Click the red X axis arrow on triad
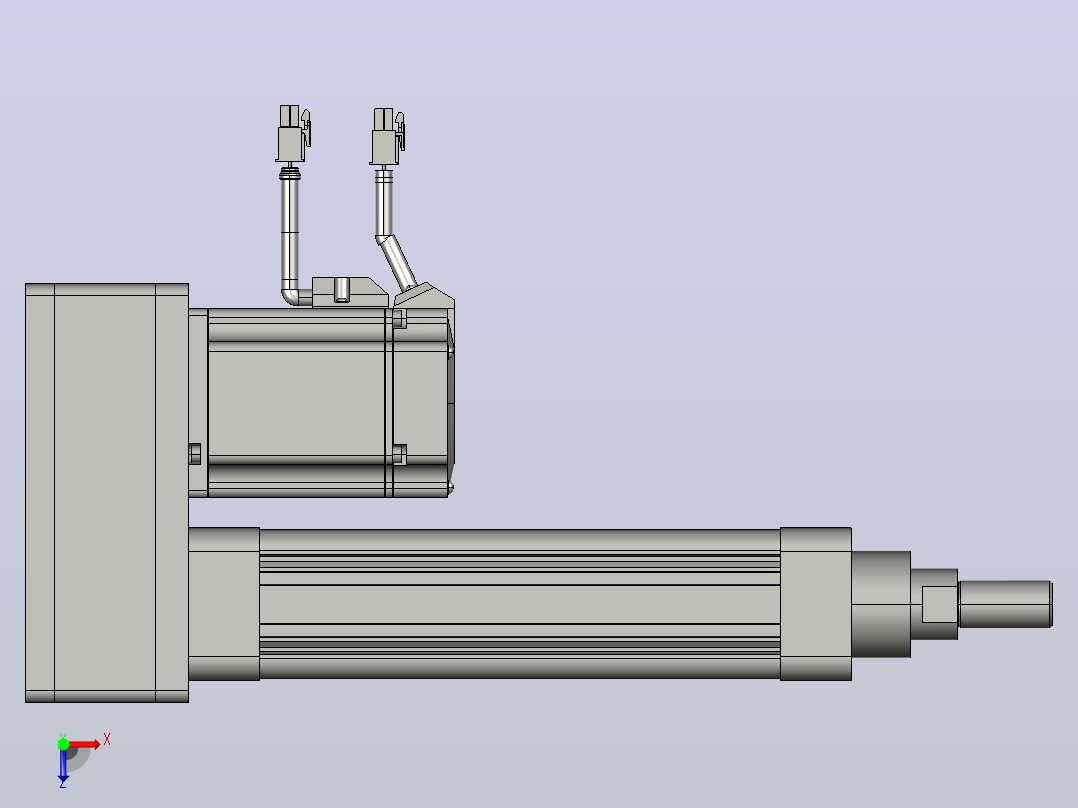 click(x=86, y=744)
